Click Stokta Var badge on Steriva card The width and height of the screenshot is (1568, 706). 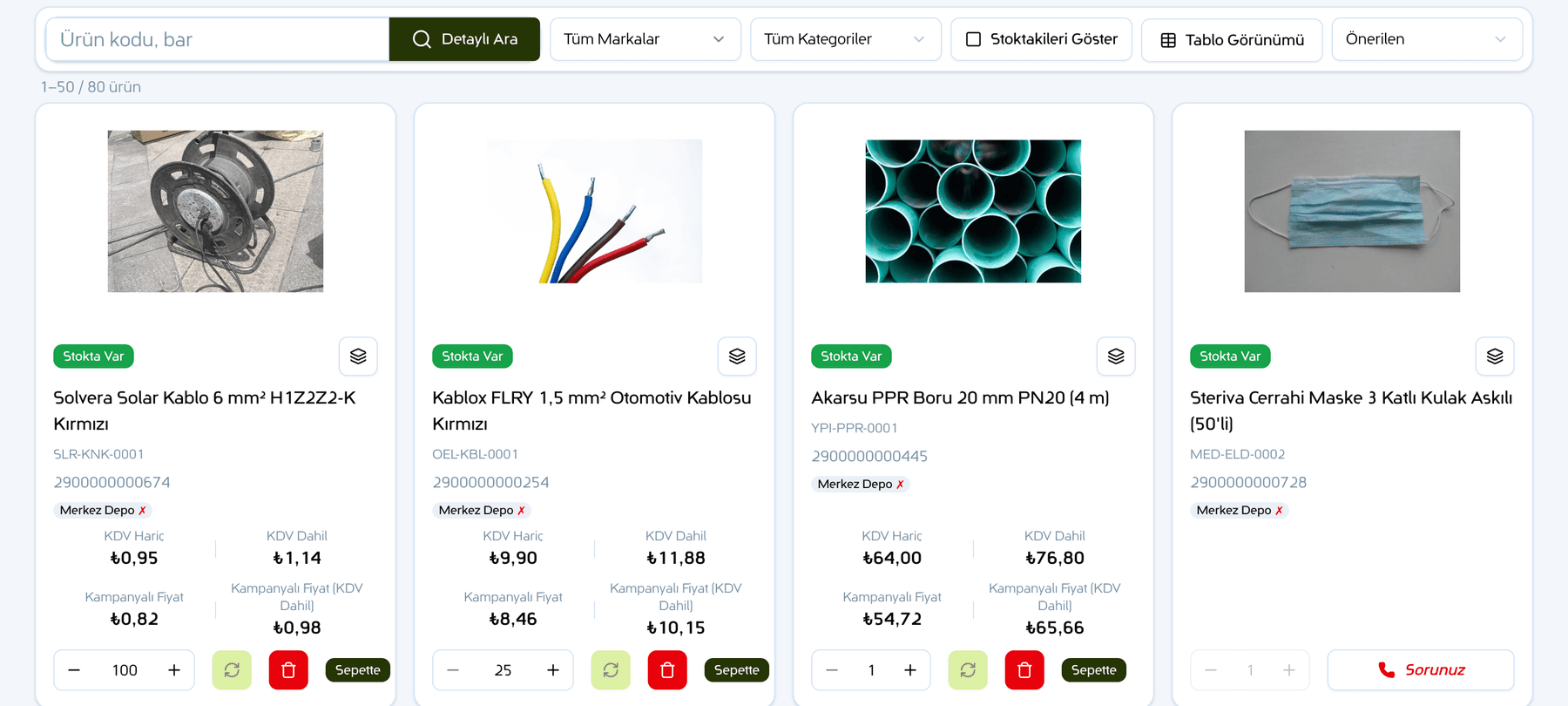tap(1230, 356)
